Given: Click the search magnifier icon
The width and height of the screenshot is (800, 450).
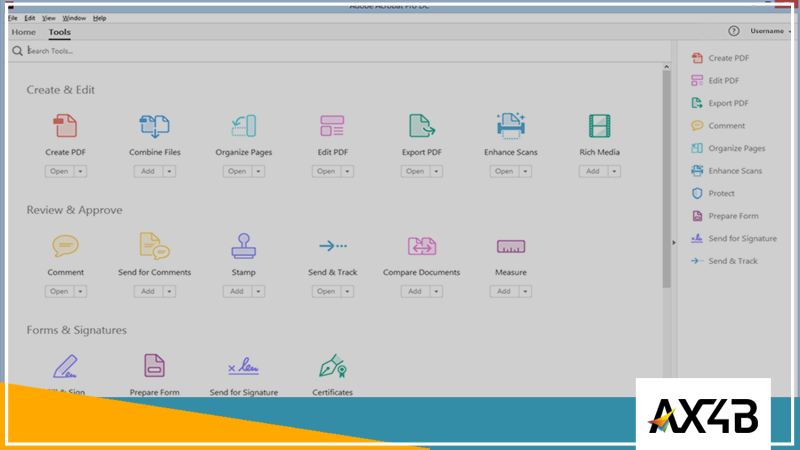Looking at the screenshot, I should coord(17,51).
